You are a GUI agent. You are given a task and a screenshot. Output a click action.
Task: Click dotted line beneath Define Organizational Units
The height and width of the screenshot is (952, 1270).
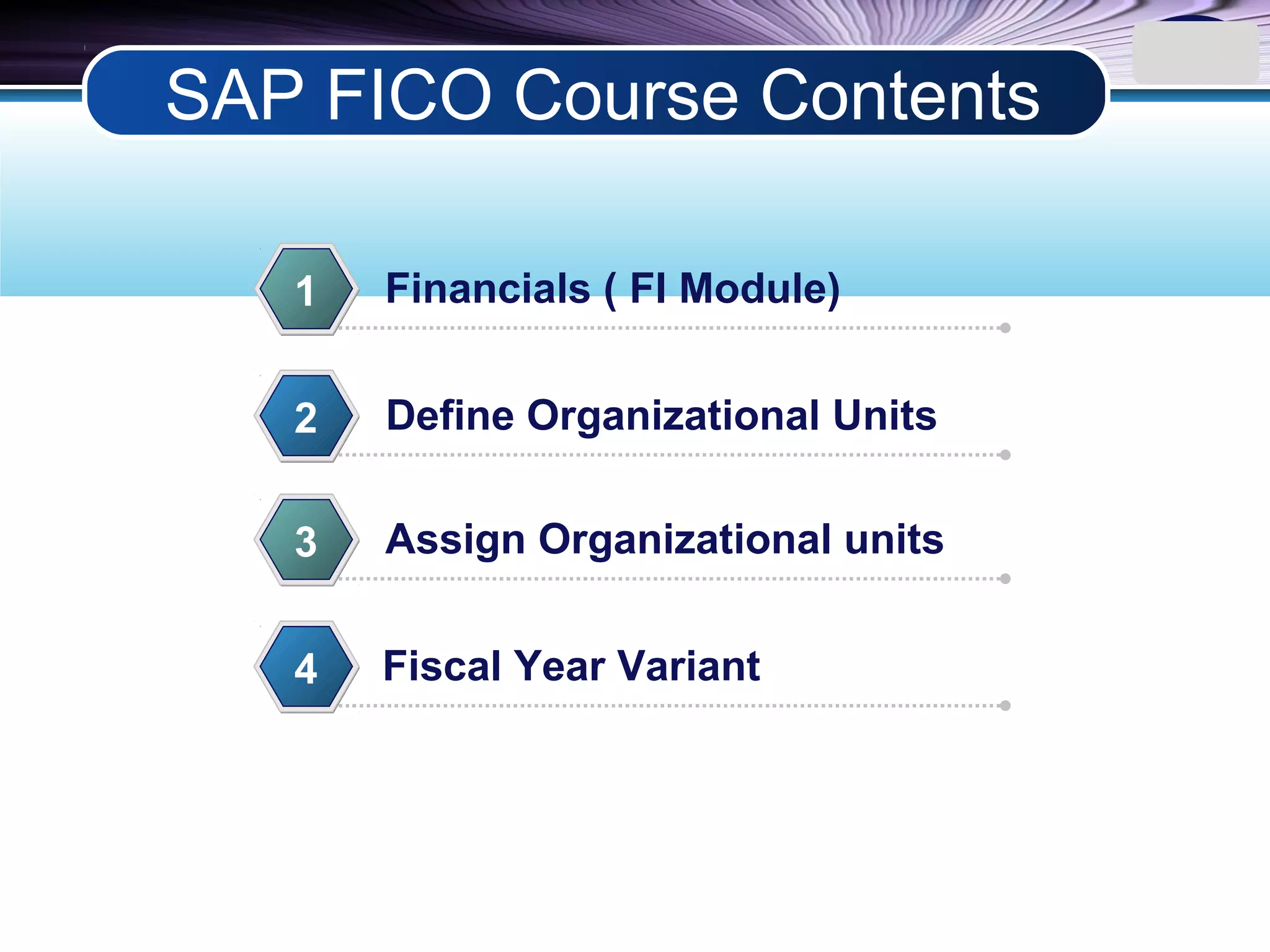tap(670, 455)
